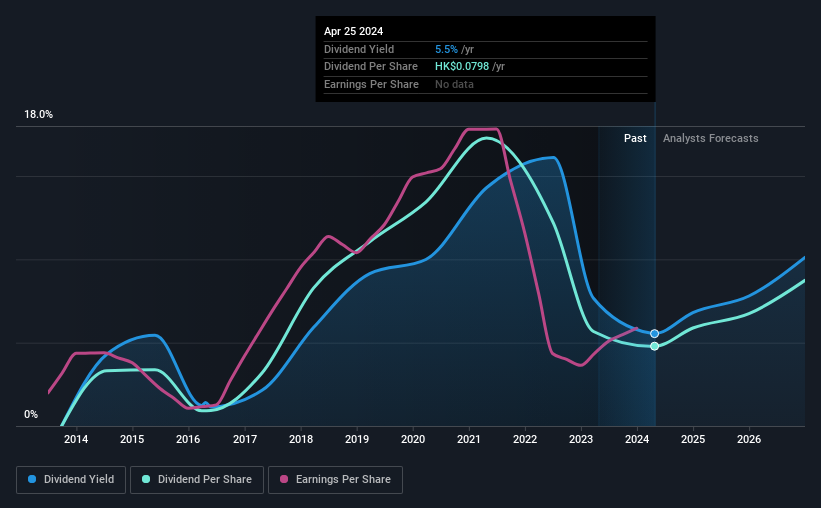Click the HK$0.0798 value in tooltip
This screenshot has height=508, width=821.
pyautogui.click(x=462, y=67)
